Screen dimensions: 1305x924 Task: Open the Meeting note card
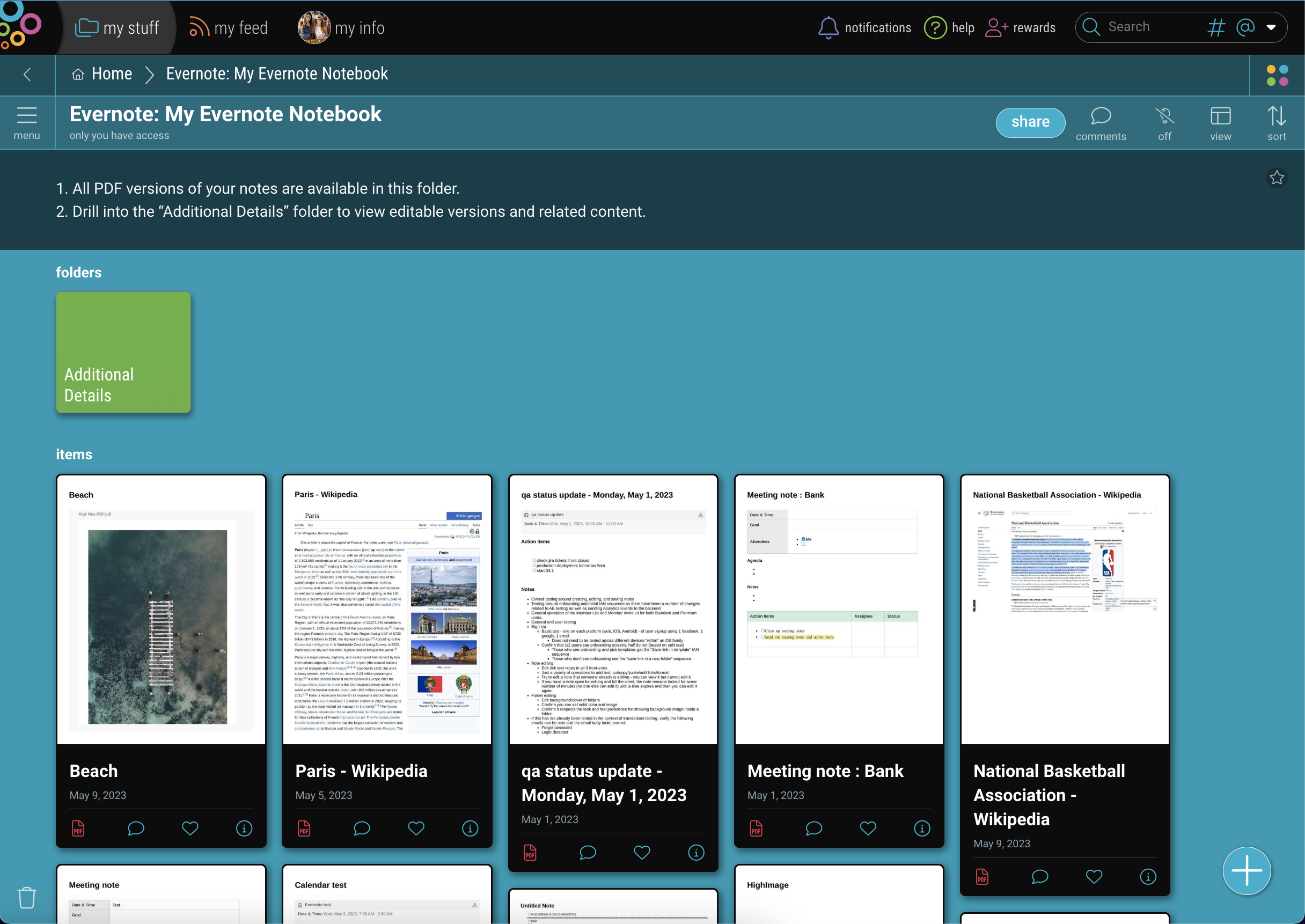tap(161, 894)
